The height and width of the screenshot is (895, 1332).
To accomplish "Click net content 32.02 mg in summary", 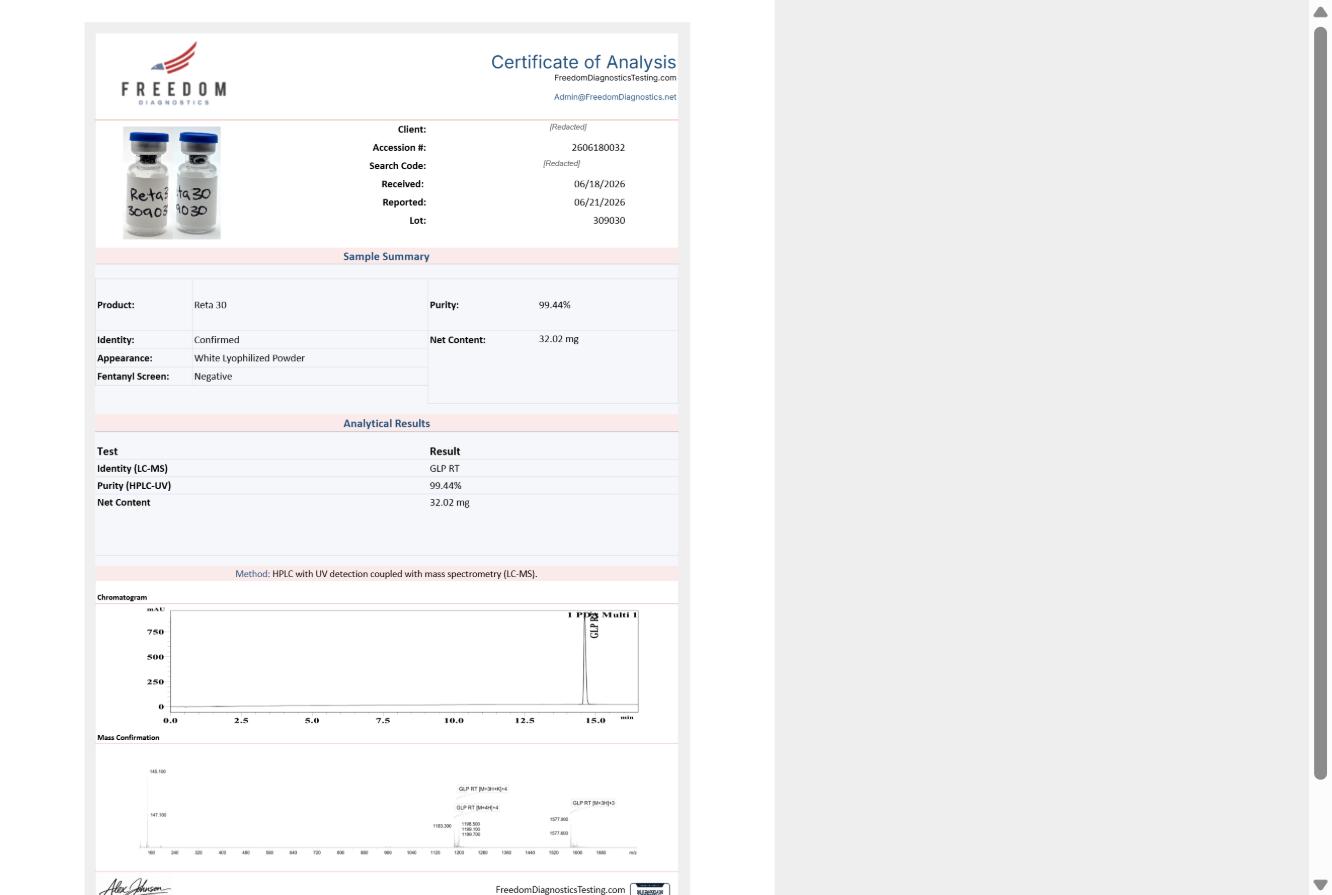I will [558, 339].
